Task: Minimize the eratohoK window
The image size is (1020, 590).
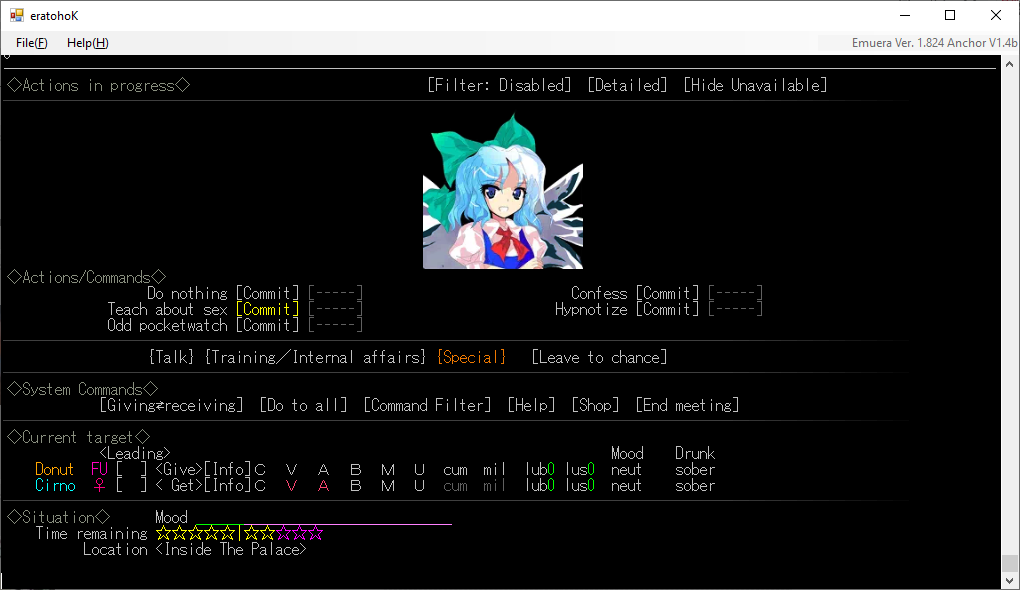Action: [x=905, y=15]
